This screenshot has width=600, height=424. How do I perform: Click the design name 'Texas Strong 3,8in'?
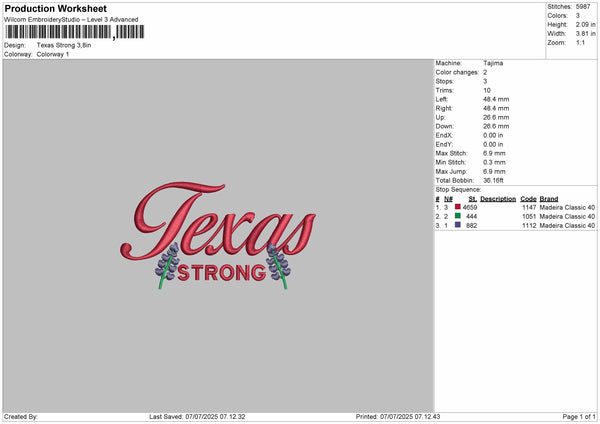click(x=64, y=45)
